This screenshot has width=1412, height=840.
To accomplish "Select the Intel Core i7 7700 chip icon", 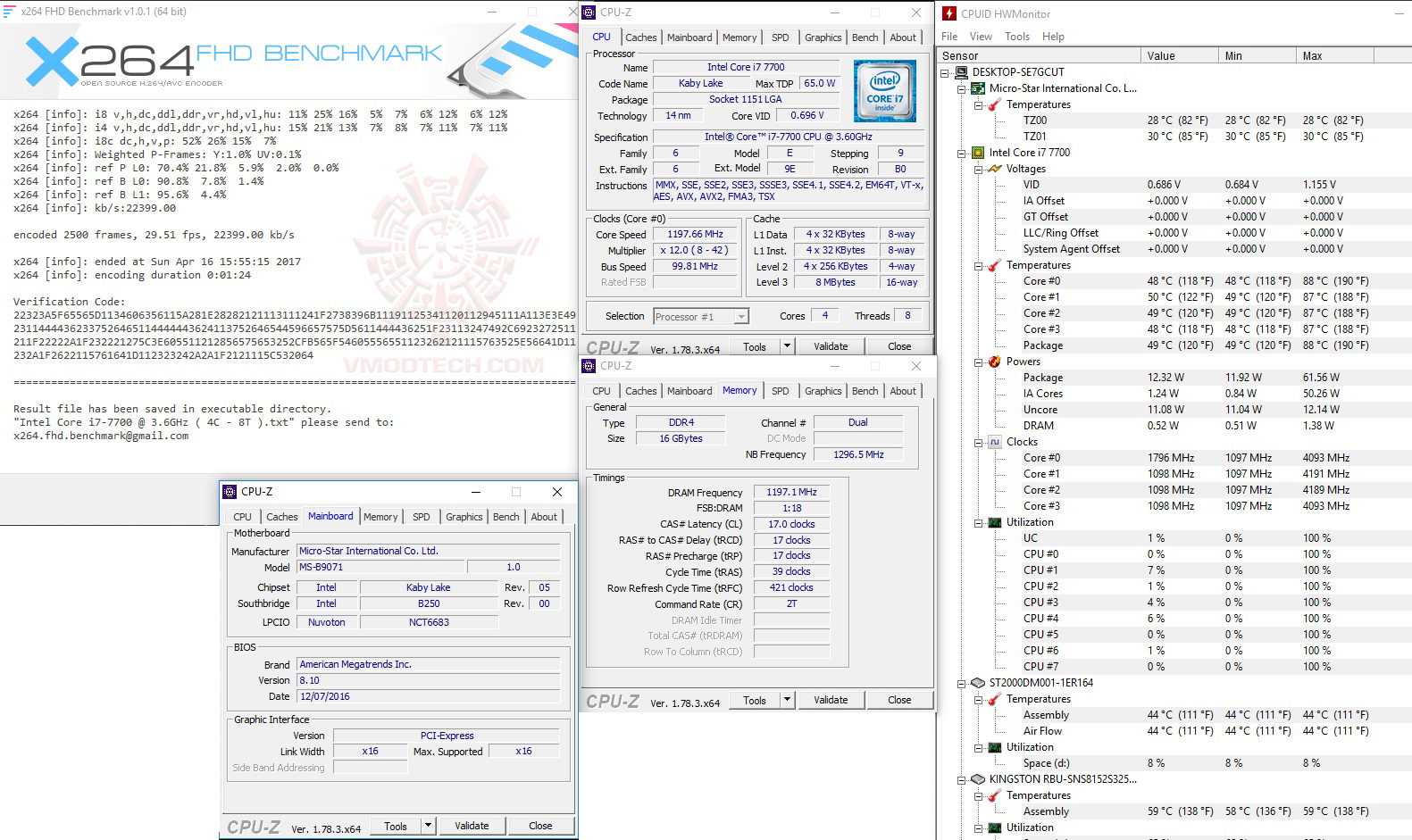I will (x=978, y=153).
